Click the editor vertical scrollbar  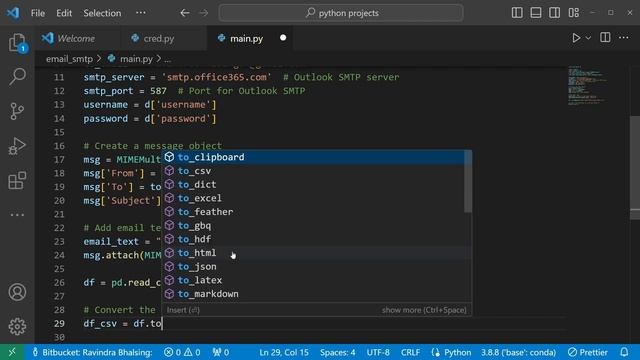pyautogui.click(x=635, y=167)
